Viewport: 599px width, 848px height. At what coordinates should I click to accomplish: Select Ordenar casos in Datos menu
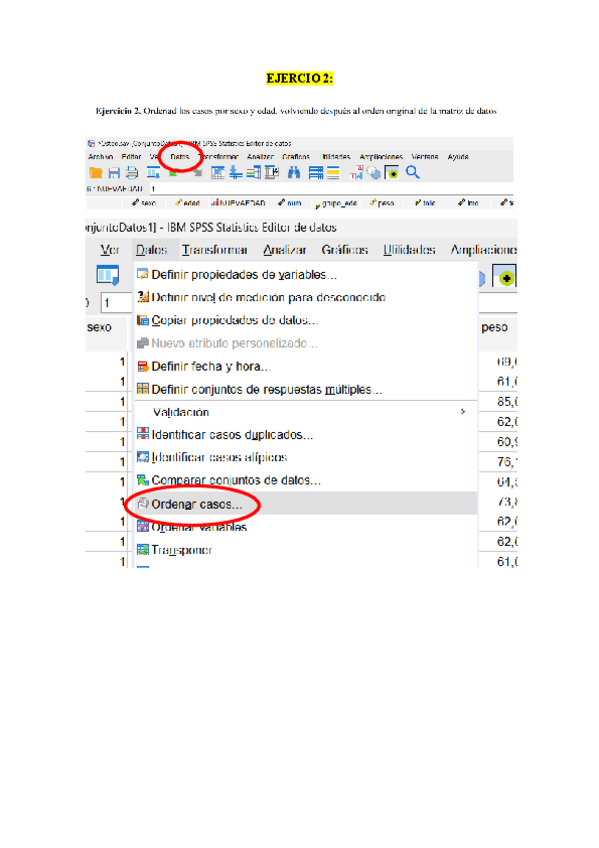[305, 504]
